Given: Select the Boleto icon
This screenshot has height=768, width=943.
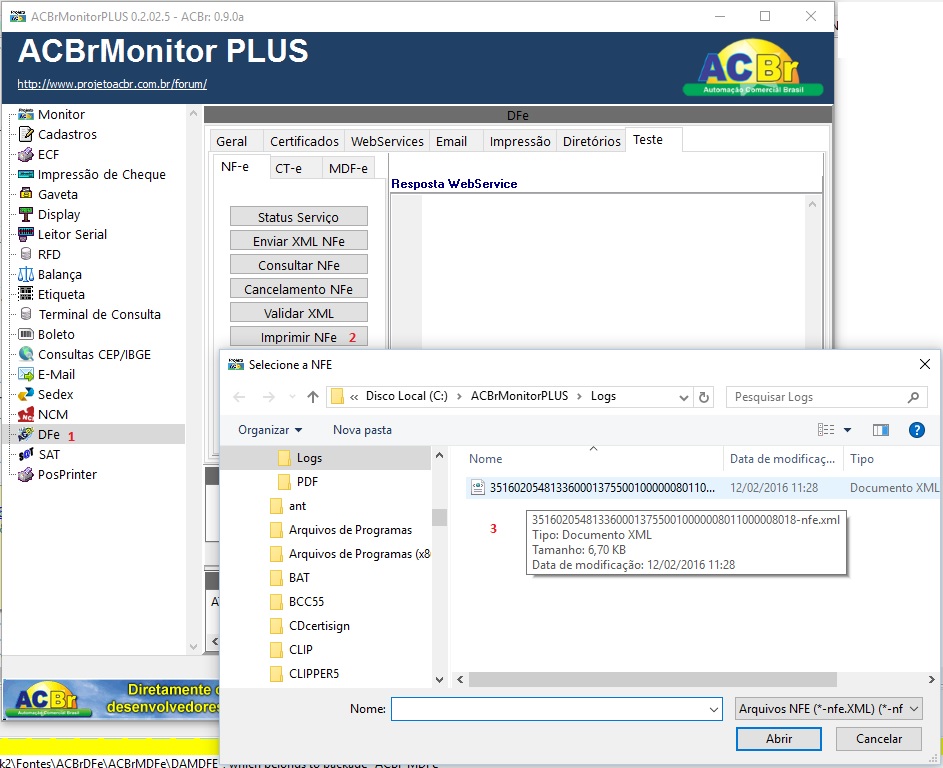Looking at the screenshot, I should tap(26, 334).
